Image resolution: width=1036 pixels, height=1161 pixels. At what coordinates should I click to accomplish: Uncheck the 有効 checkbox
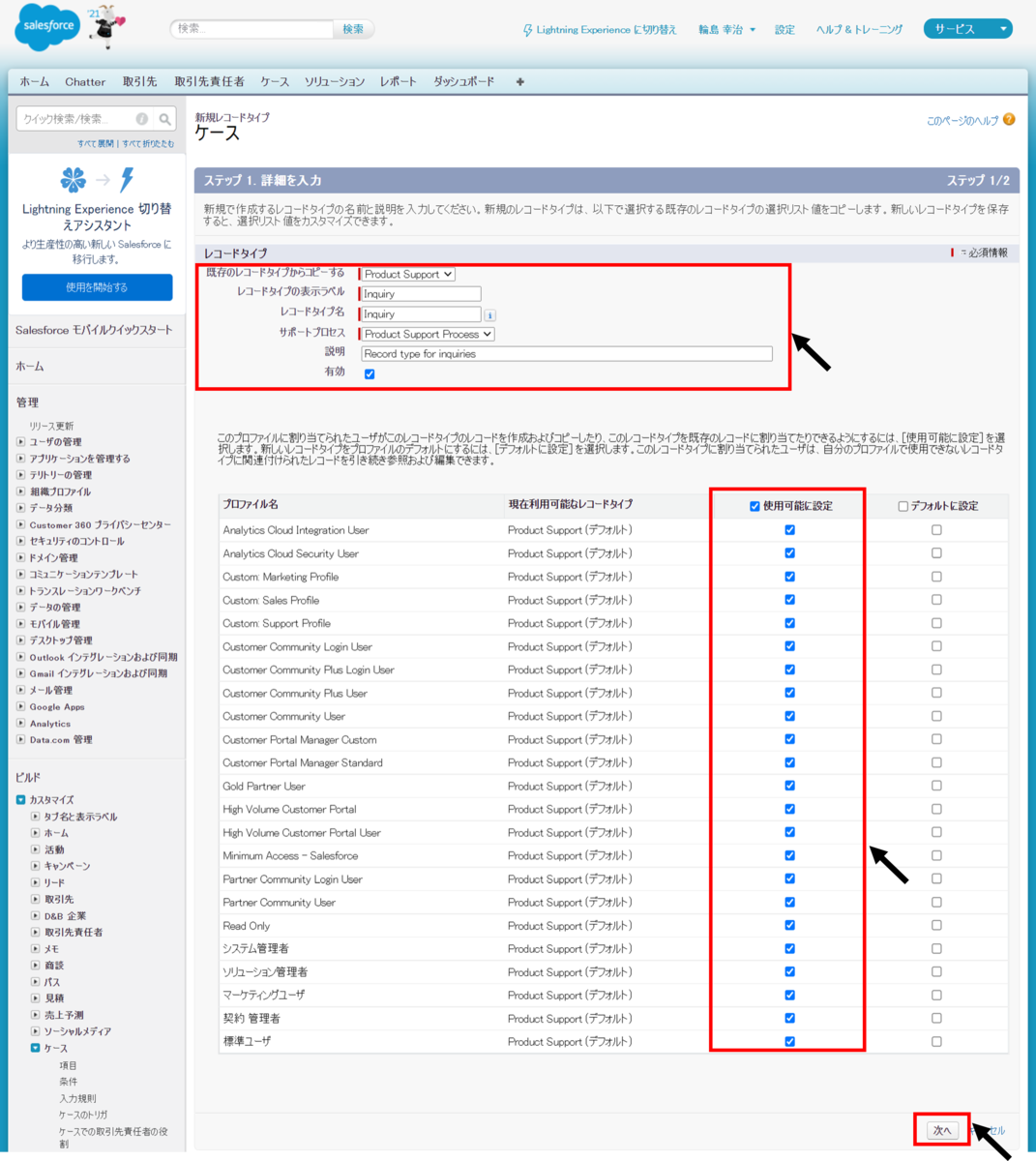[370, 374]
